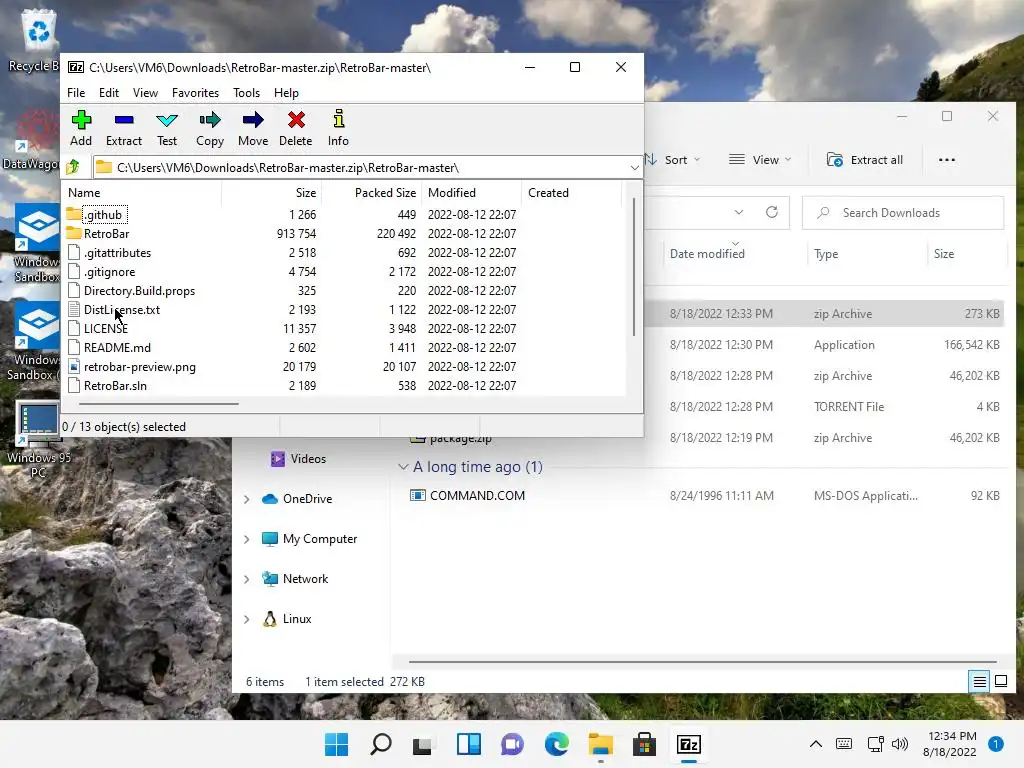
Task: Open the Tools menu in 7-Zip
Action: click(x=246, y=93)
